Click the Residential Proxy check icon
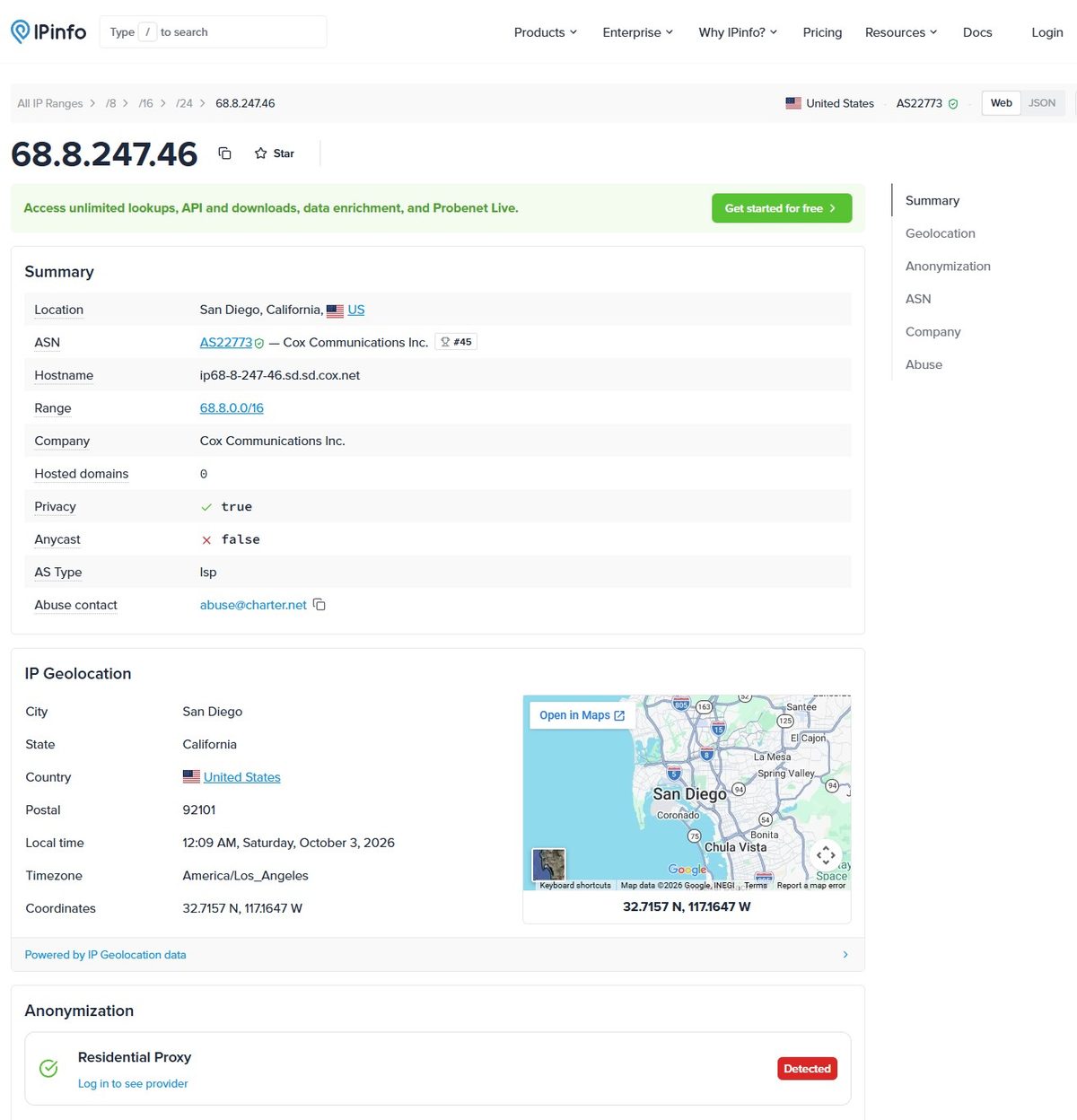This screenshot has height=1120, width=1077. 48,1068
